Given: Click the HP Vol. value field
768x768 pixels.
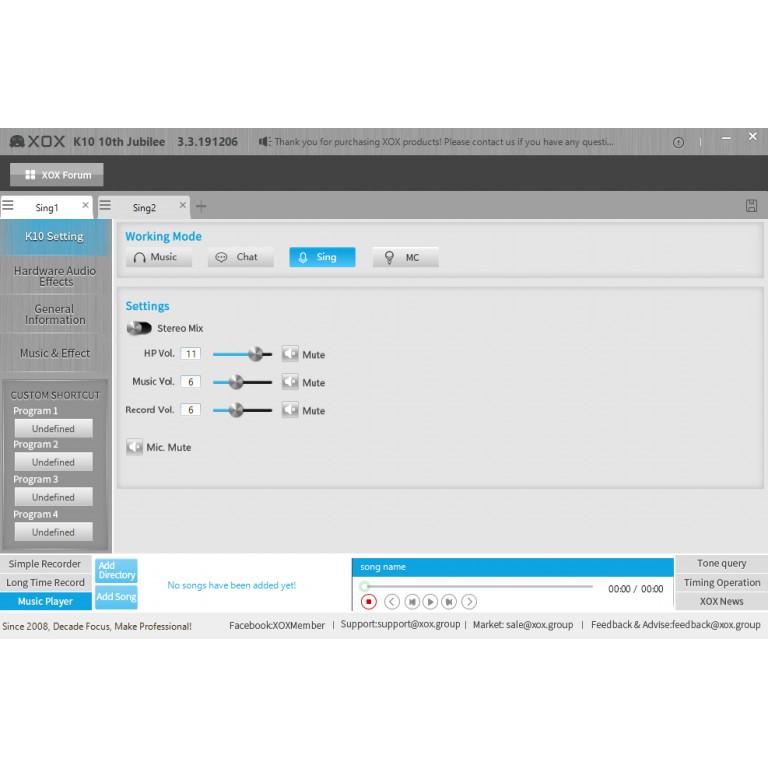Looking at the screenshot, I should 191,354.
